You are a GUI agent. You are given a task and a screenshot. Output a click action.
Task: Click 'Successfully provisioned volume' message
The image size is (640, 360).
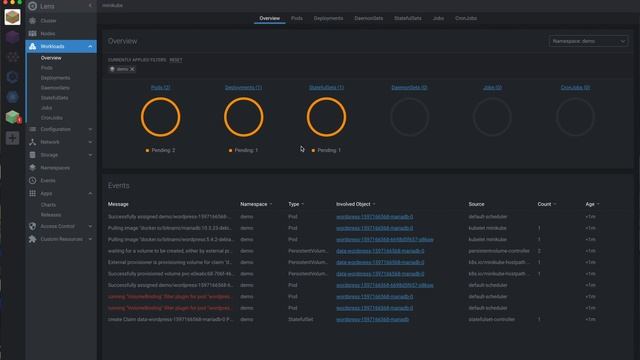pyautogui.click(x=170, y=274)
